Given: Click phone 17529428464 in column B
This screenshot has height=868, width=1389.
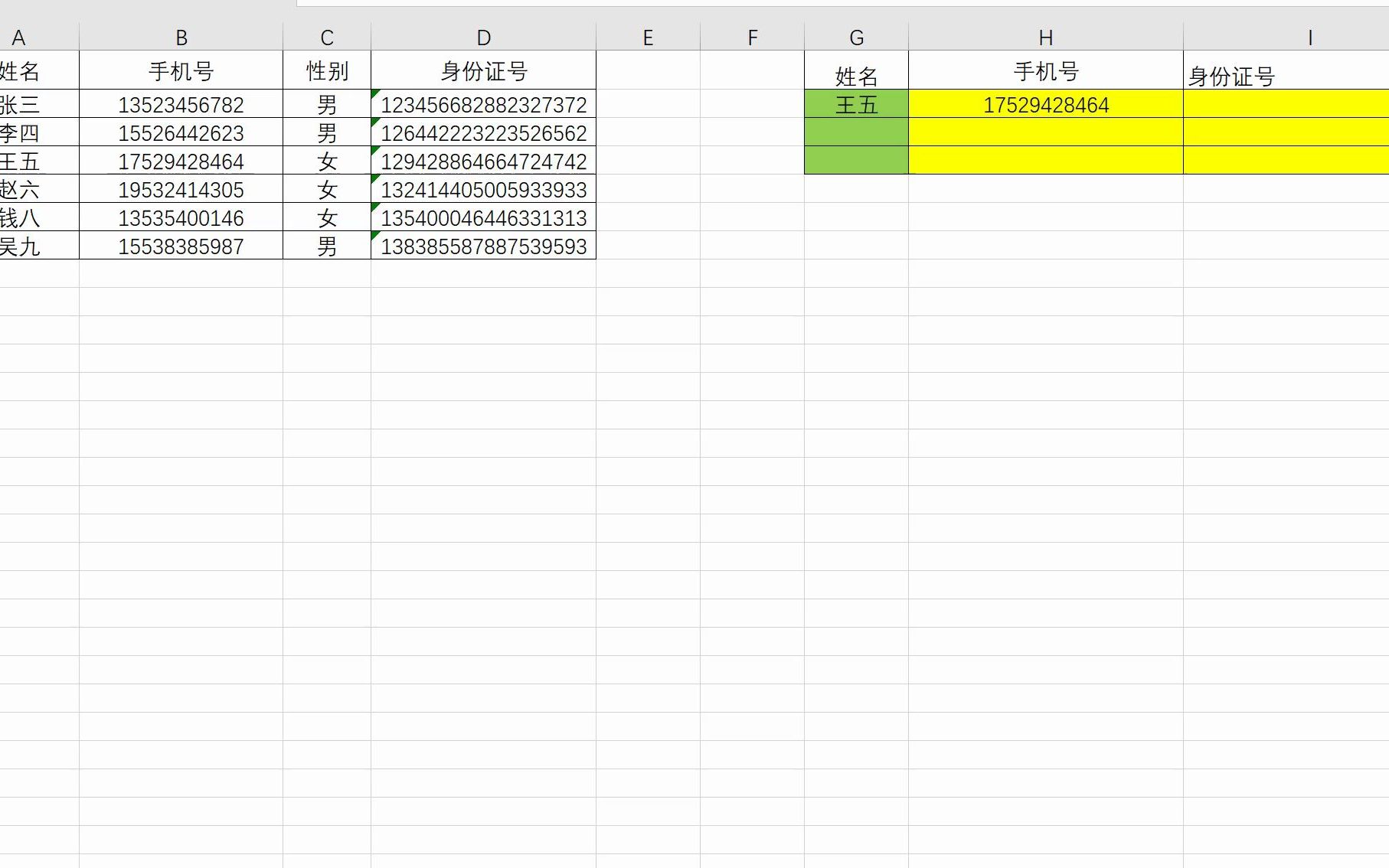Looking at the screenshot, I should [x=181, y=161].
